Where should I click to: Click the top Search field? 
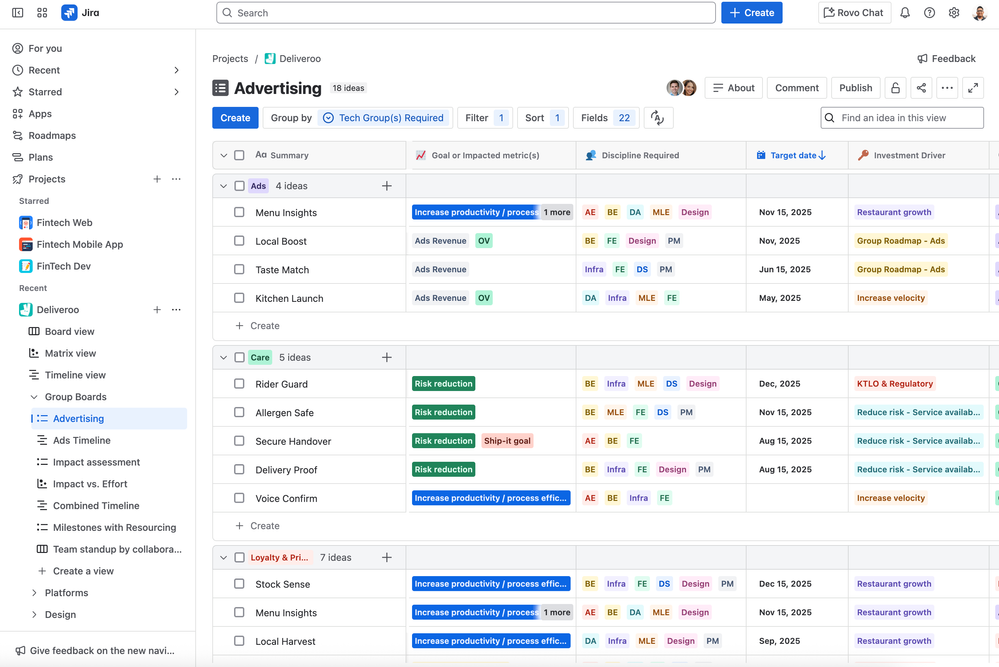click(x=466, y=13)
